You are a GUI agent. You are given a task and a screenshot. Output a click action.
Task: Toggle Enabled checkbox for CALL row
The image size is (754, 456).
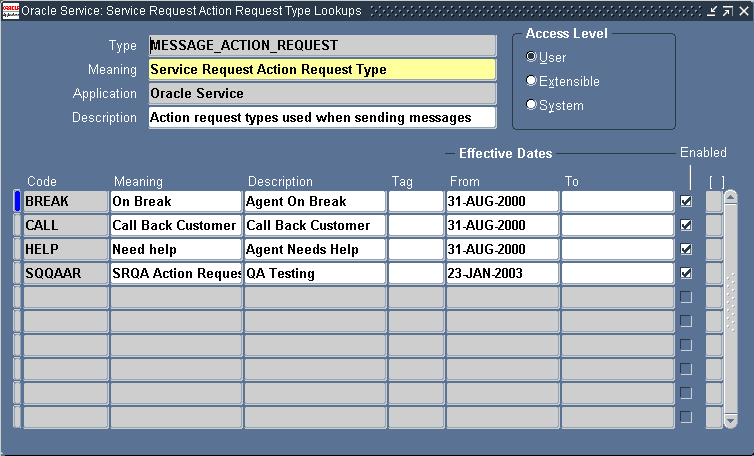(686, 225)
